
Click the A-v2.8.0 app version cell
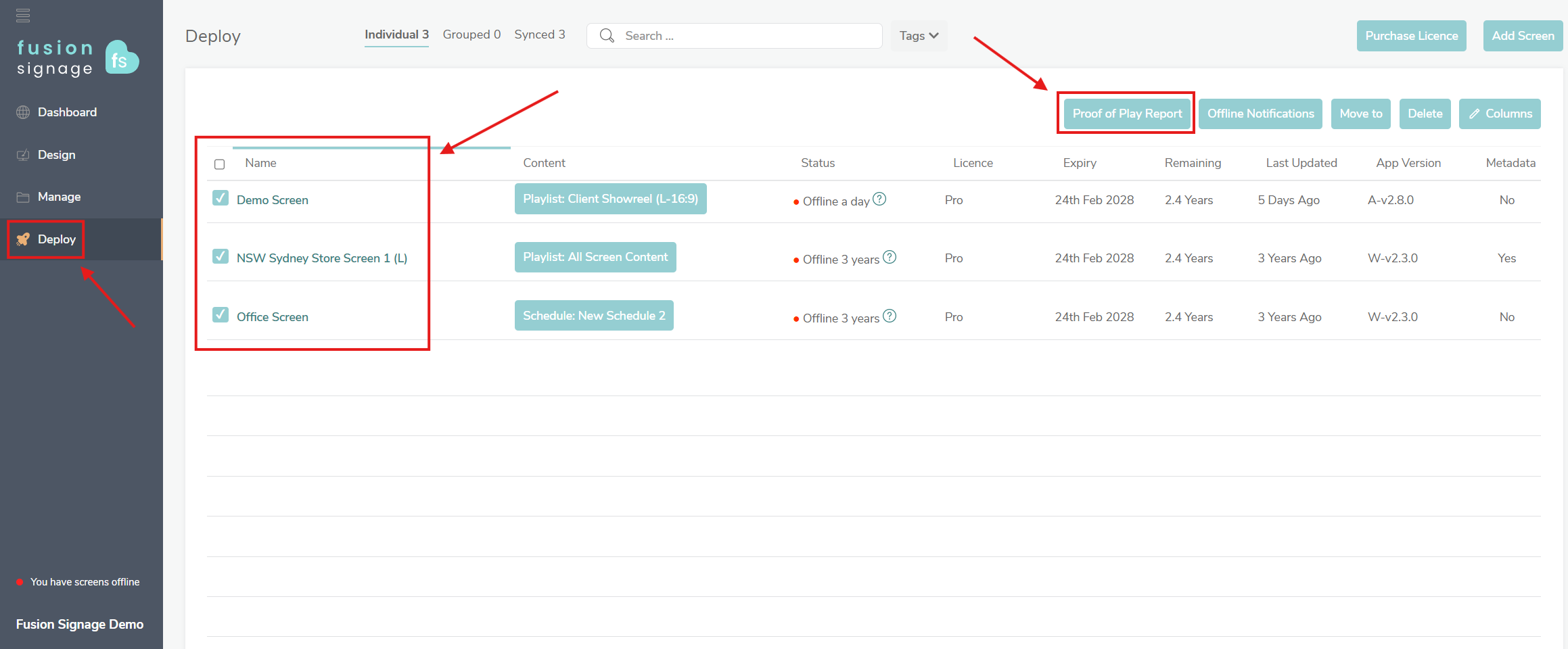click(1391, 200)
